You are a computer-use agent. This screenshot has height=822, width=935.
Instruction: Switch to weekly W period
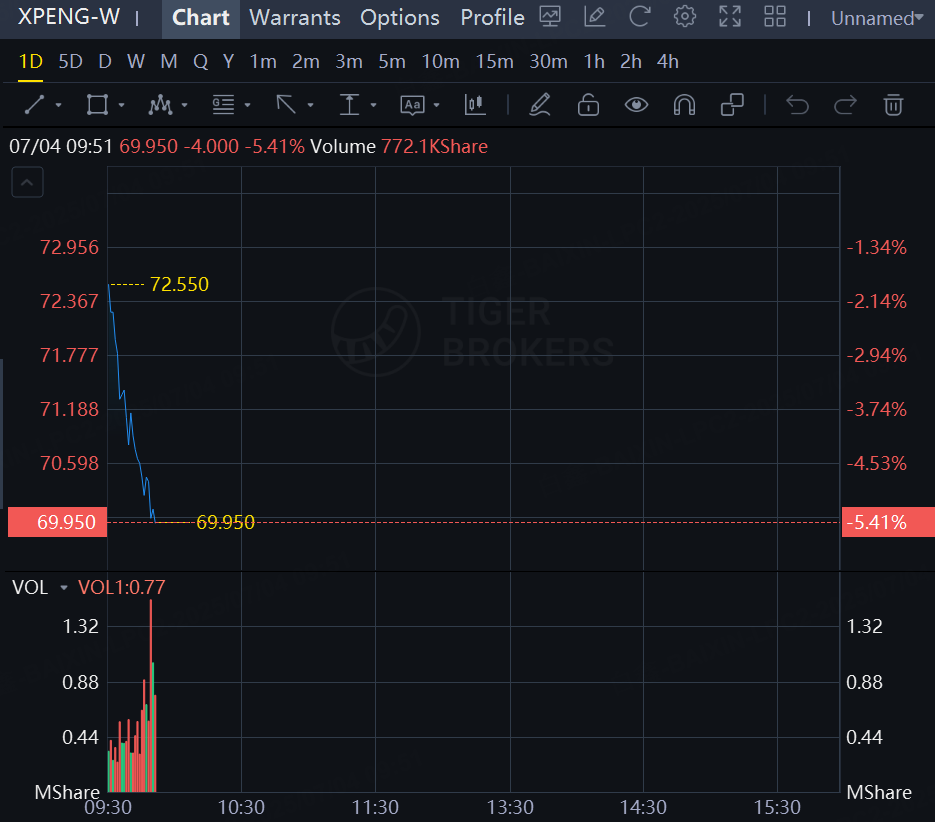[x=136, y=61]
